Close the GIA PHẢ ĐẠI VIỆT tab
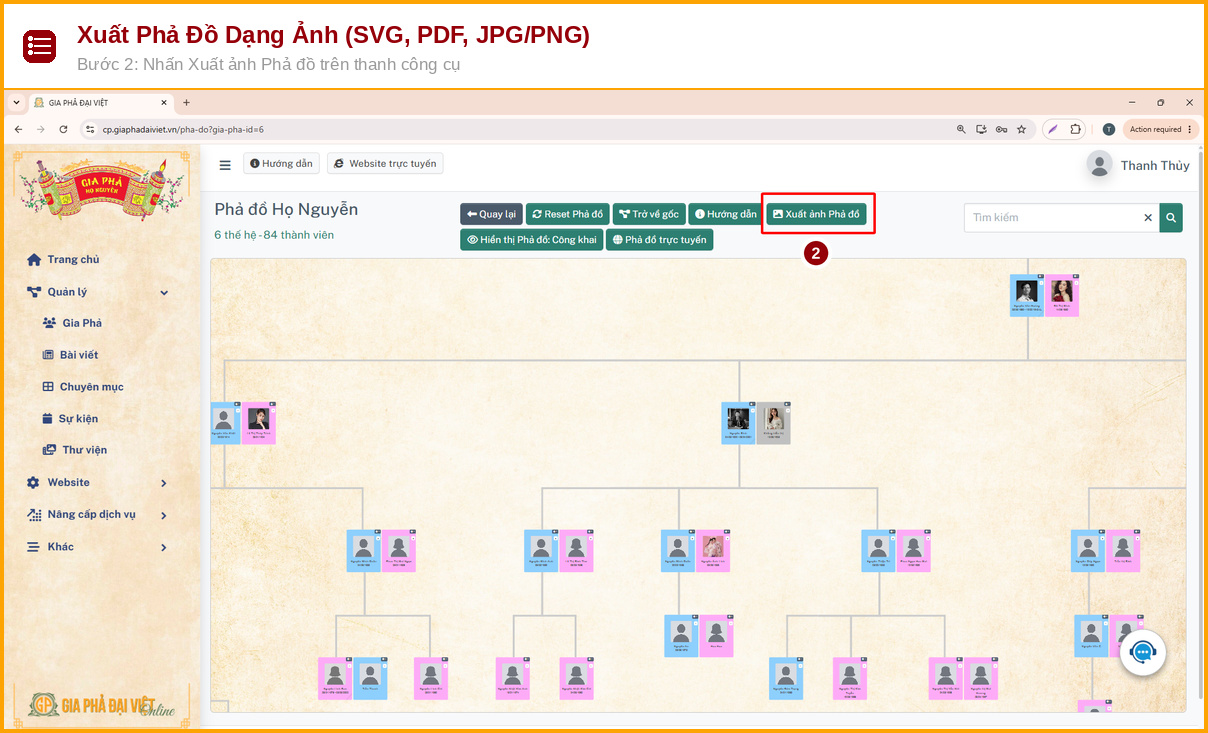The height and width of the screenshot is (733, 1208). (x=164, y=102)
